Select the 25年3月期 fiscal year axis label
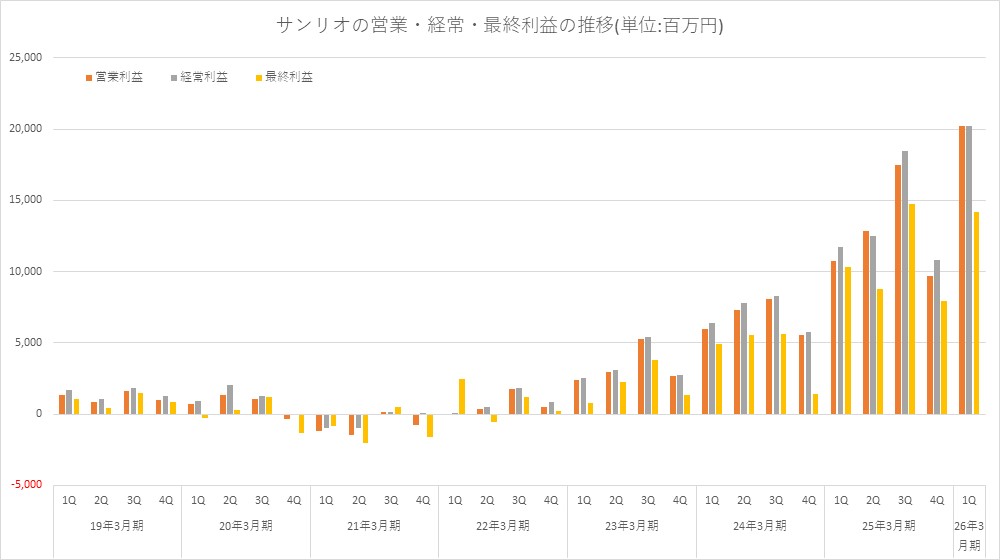This screenshot has width=1000, height=560. click(888, 525)
